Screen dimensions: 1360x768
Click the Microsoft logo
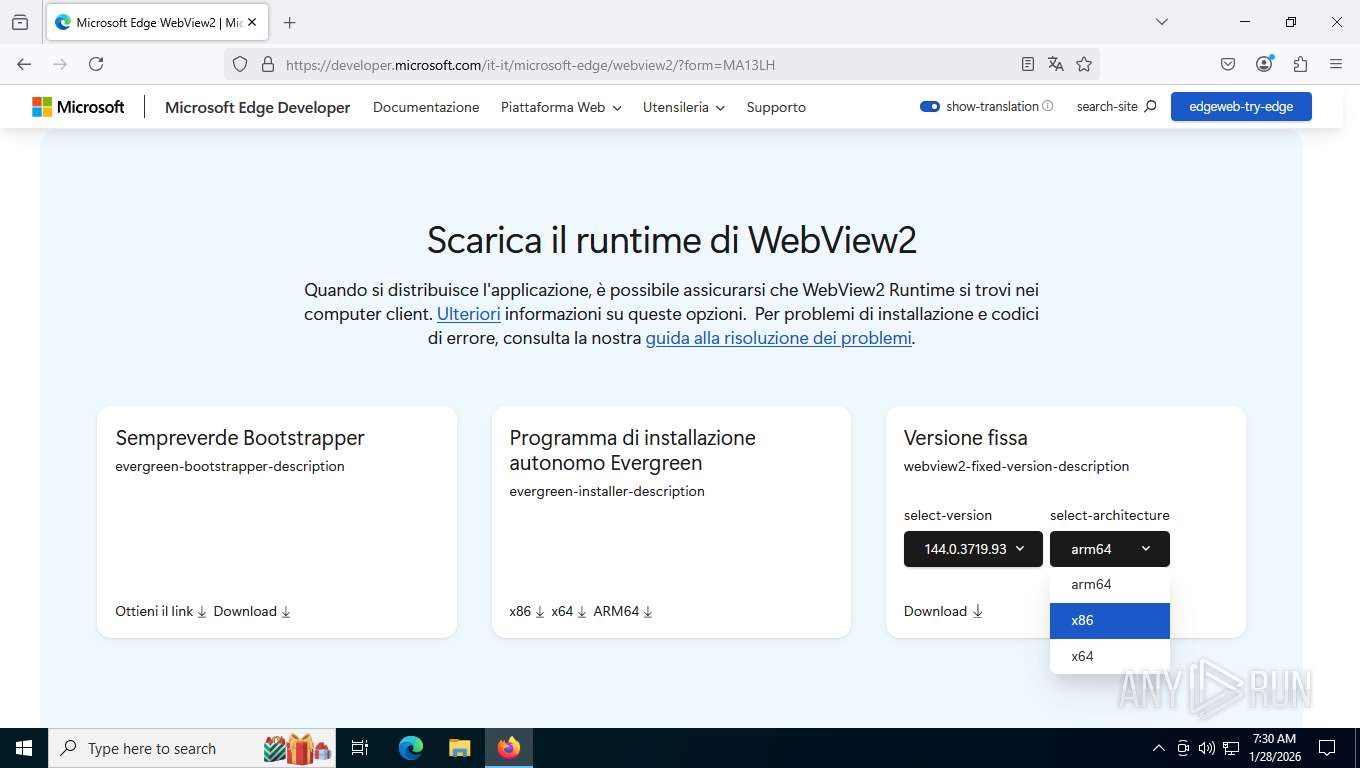point(78,107)
